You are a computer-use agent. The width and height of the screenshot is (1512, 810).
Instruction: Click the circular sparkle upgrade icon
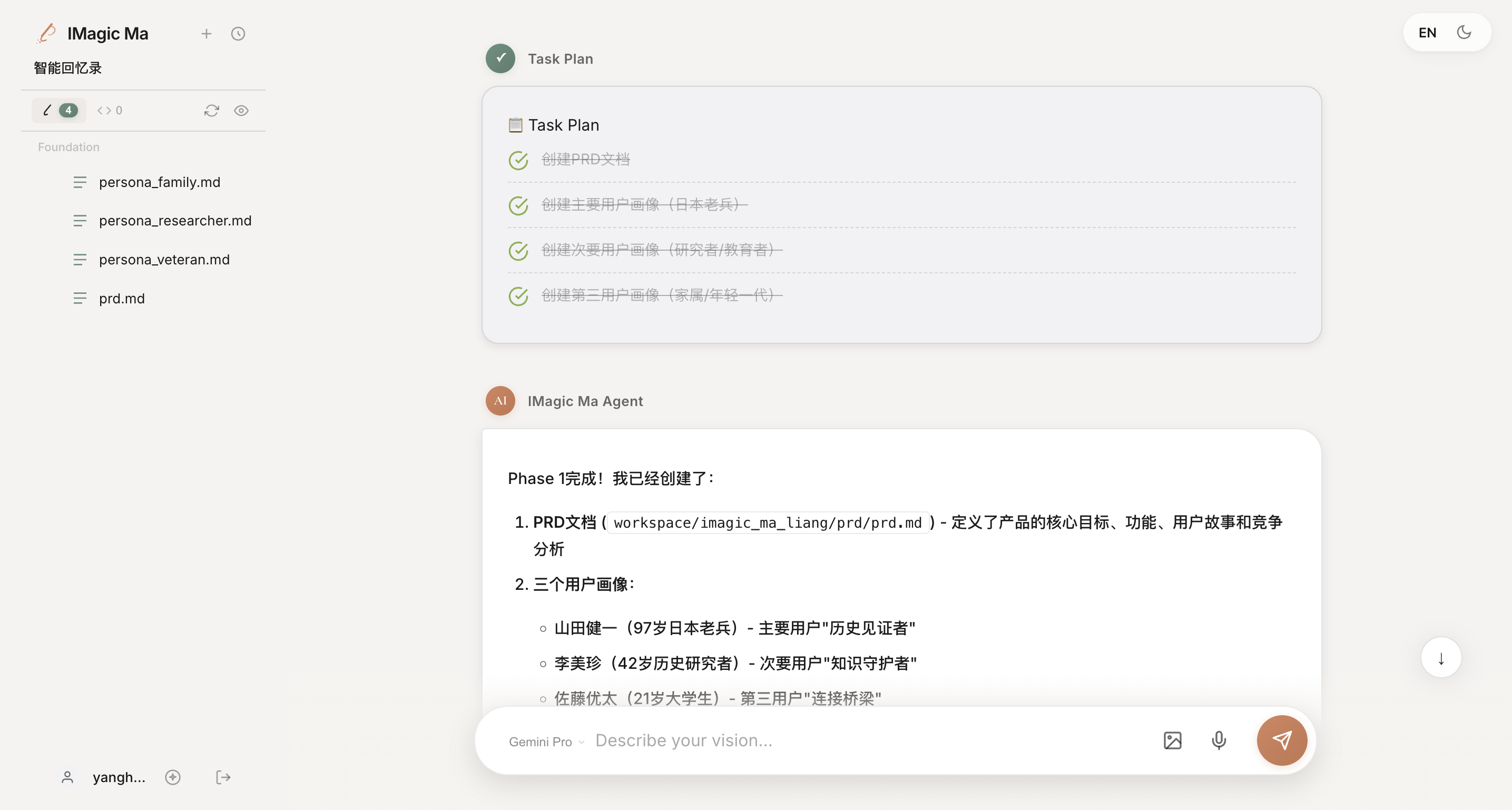pos(173,777)
